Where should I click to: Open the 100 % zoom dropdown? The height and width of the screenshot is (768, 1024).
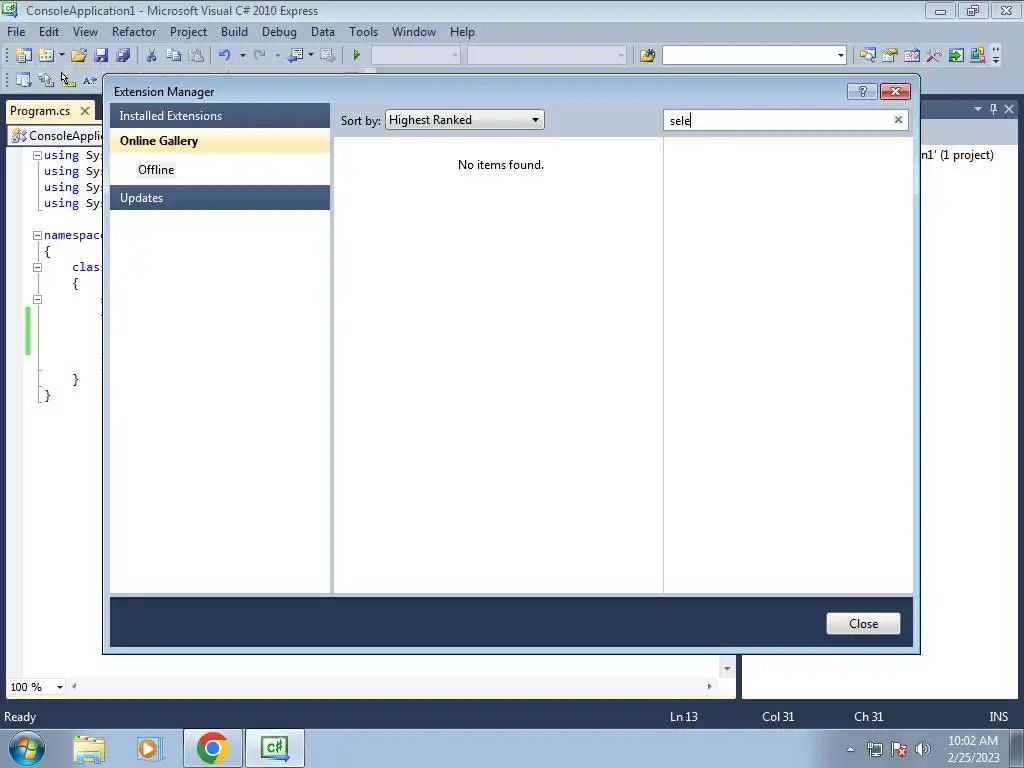point(59,687)
